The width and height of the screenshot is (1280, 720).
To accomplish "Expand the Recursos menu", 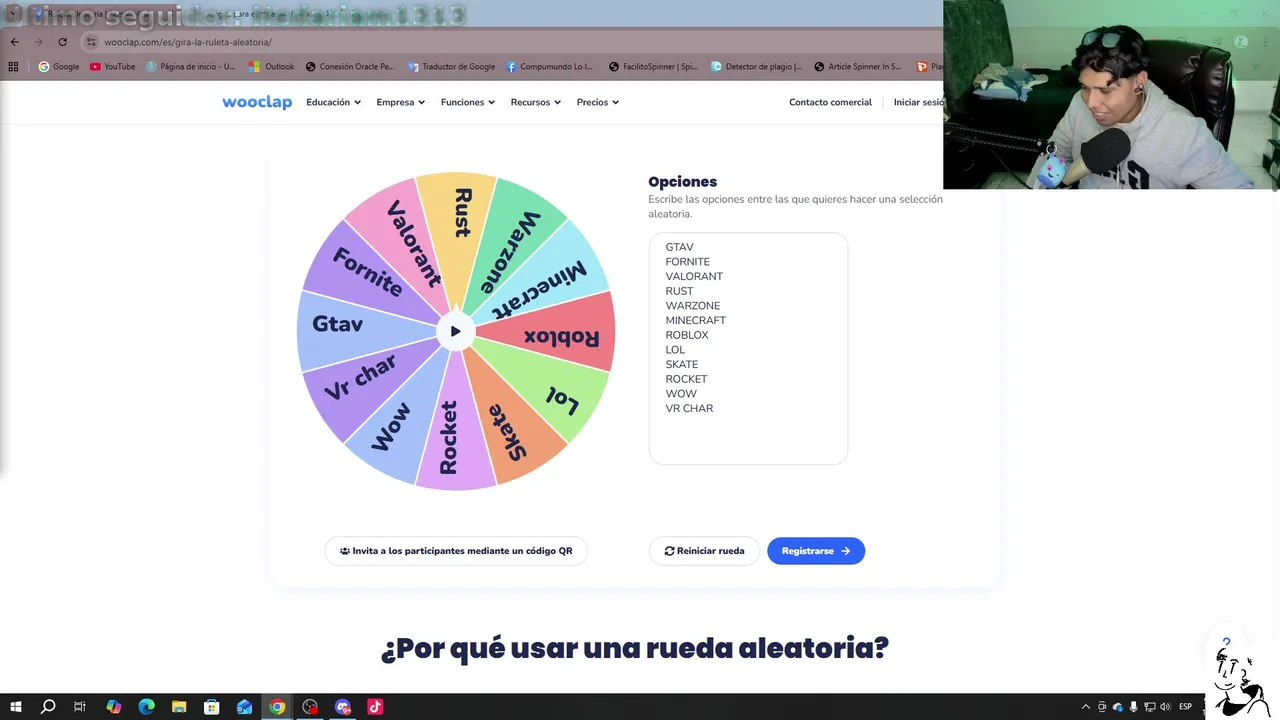I will 536,102.
